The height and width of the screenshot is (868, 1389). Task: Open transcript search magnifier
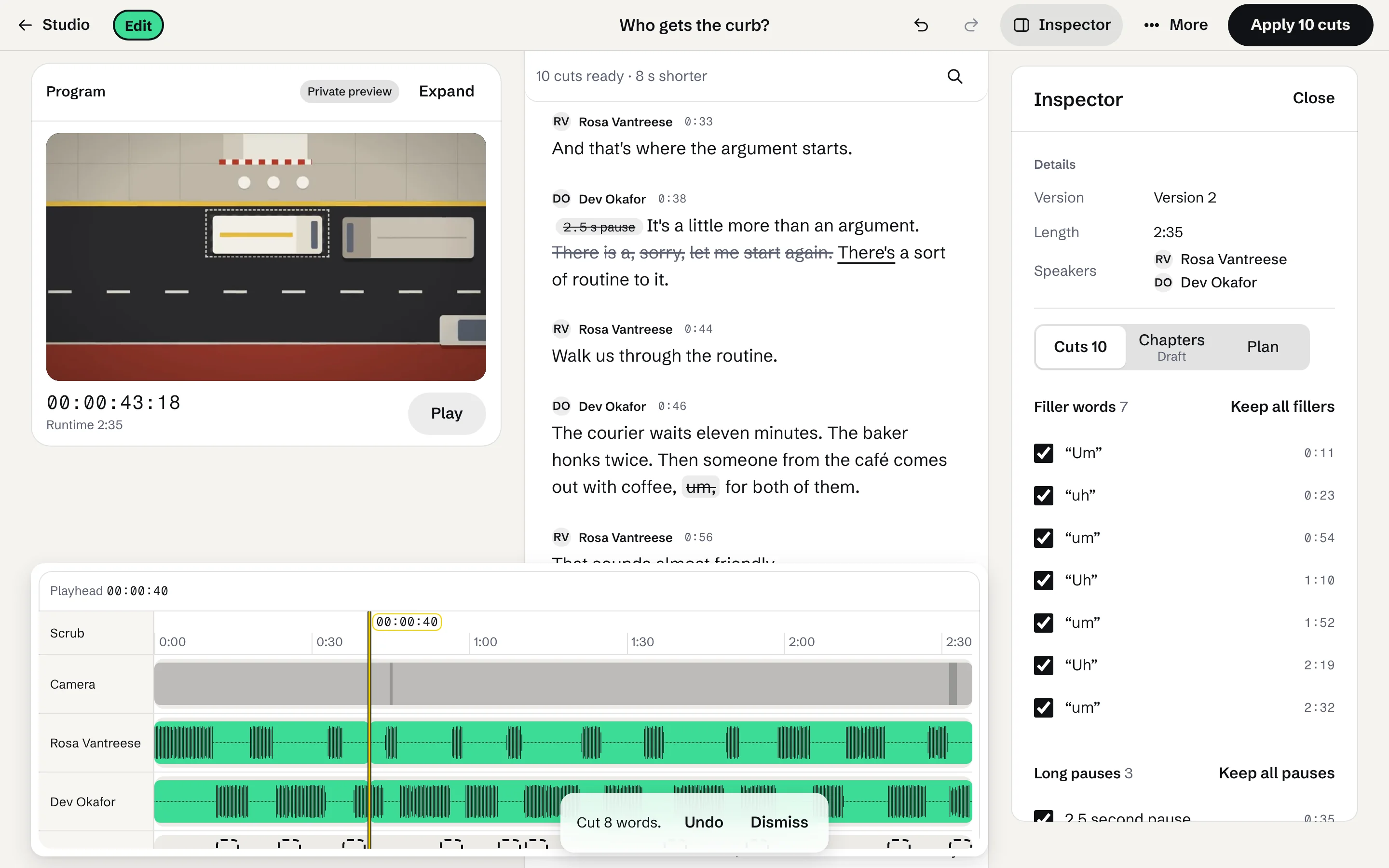(954, 76)
